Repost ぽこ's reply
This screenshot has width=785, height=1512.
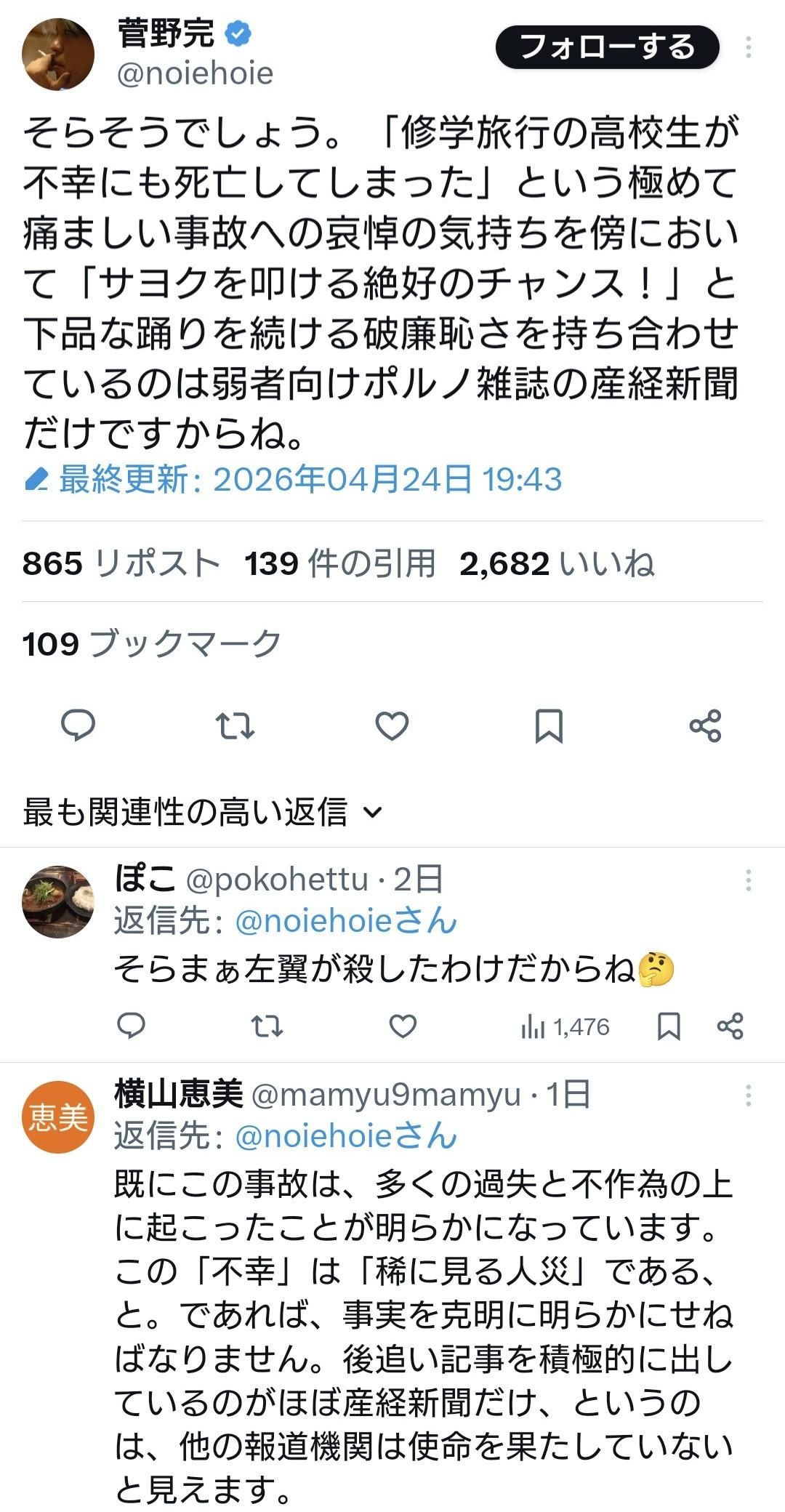click(x=267, y=1026)
